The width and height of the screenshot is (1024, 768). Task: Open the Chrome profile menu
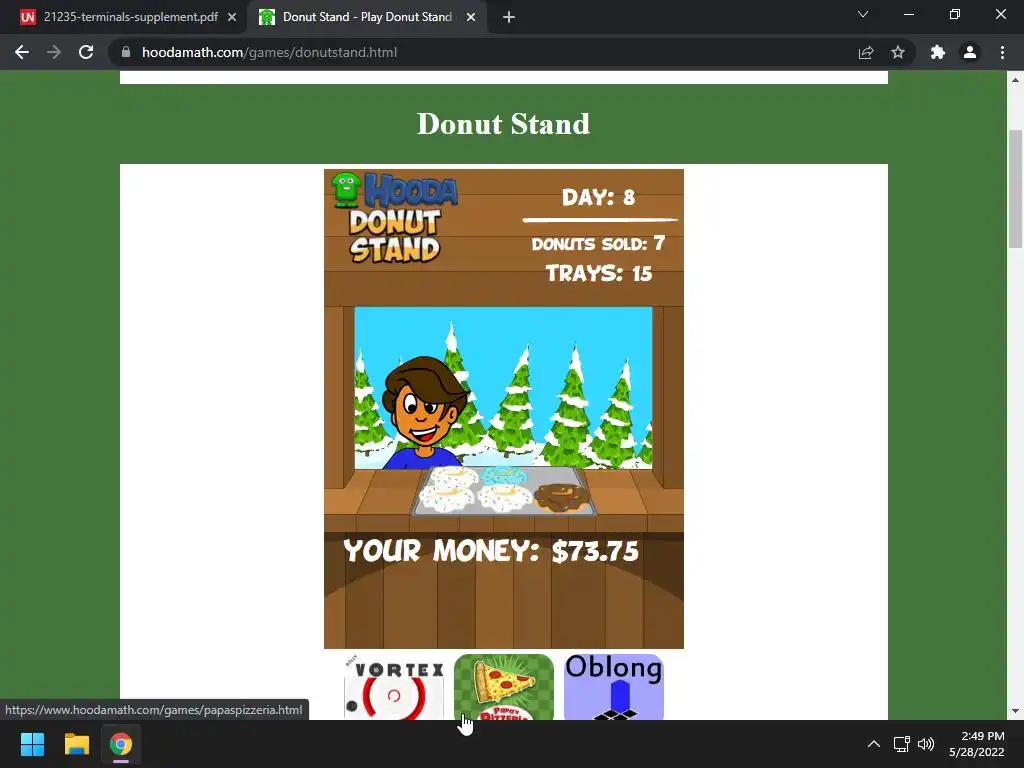coord(970,52)
